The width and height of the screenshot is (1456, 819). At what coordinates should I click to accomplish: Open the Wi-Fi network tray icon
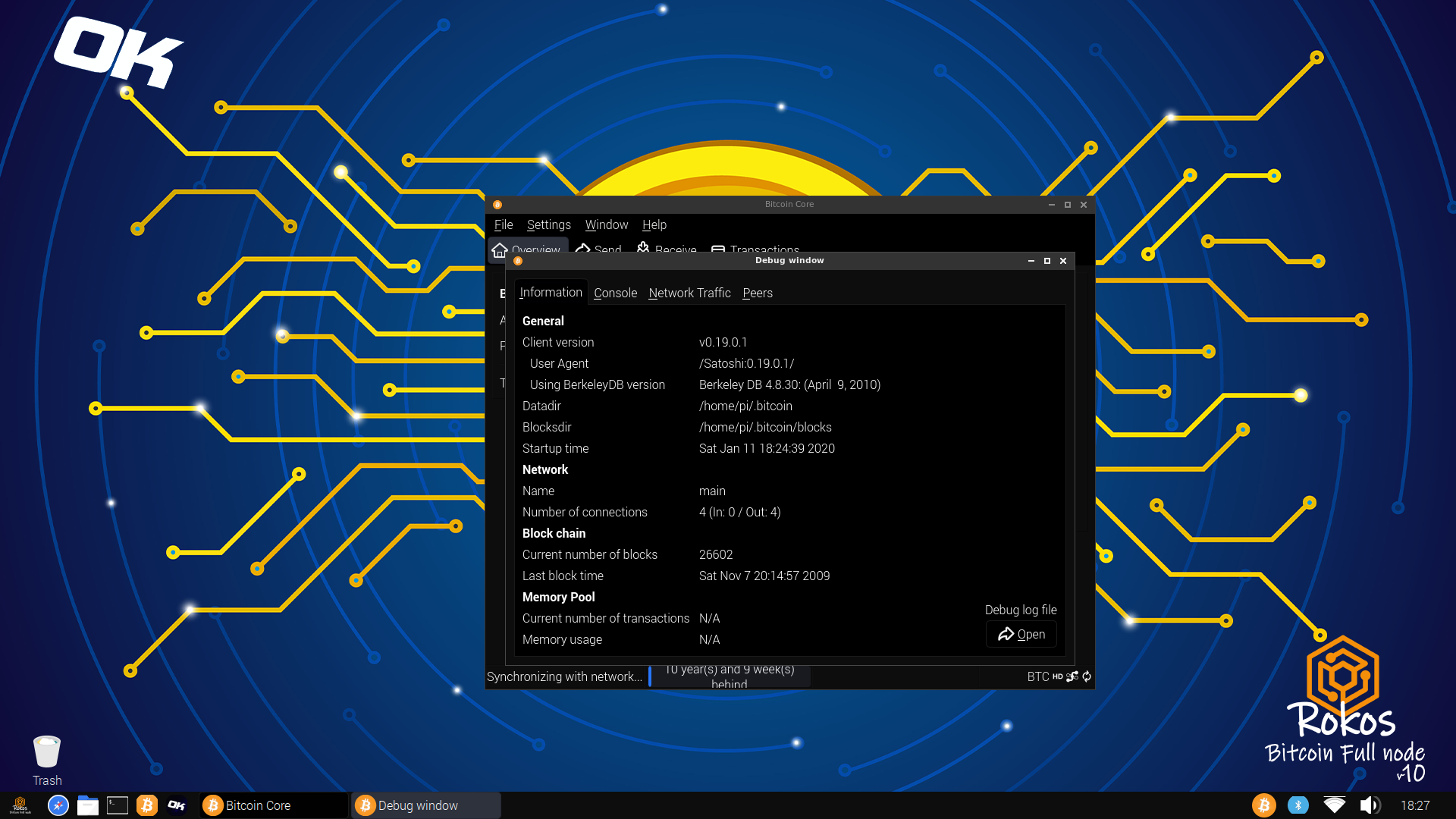(x=1334, y=805)
